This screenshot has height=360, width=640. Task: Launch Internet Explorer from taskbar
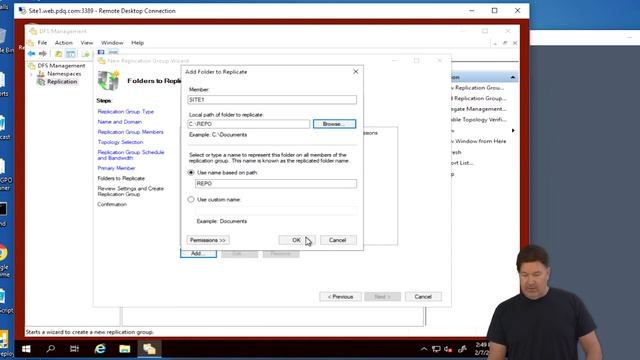click(x=100, y=349)
